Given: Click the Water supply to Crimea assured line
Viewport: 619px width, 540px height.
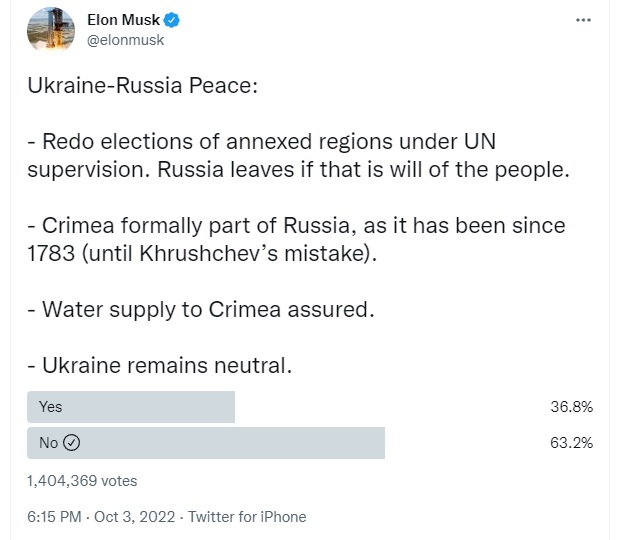Looking at the screenshot, I should 201,309.
